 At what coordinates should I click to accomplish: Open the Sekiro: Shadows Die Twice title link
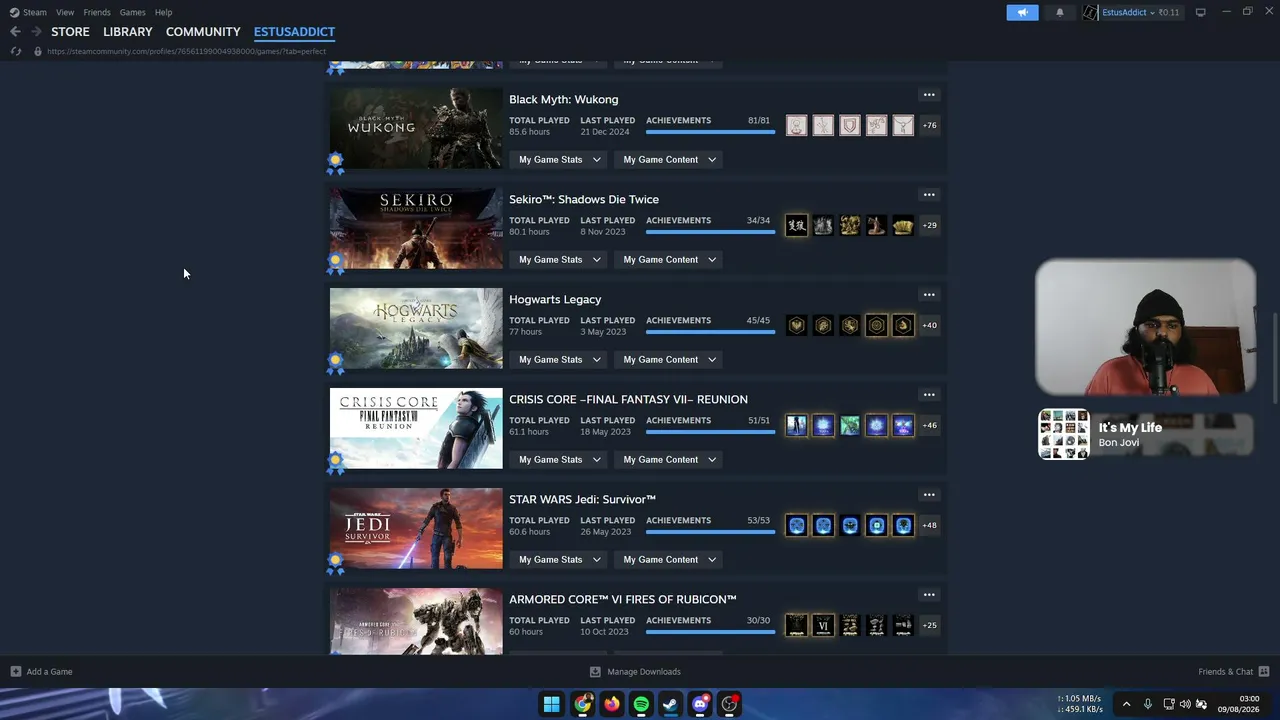tap(584, 199)
